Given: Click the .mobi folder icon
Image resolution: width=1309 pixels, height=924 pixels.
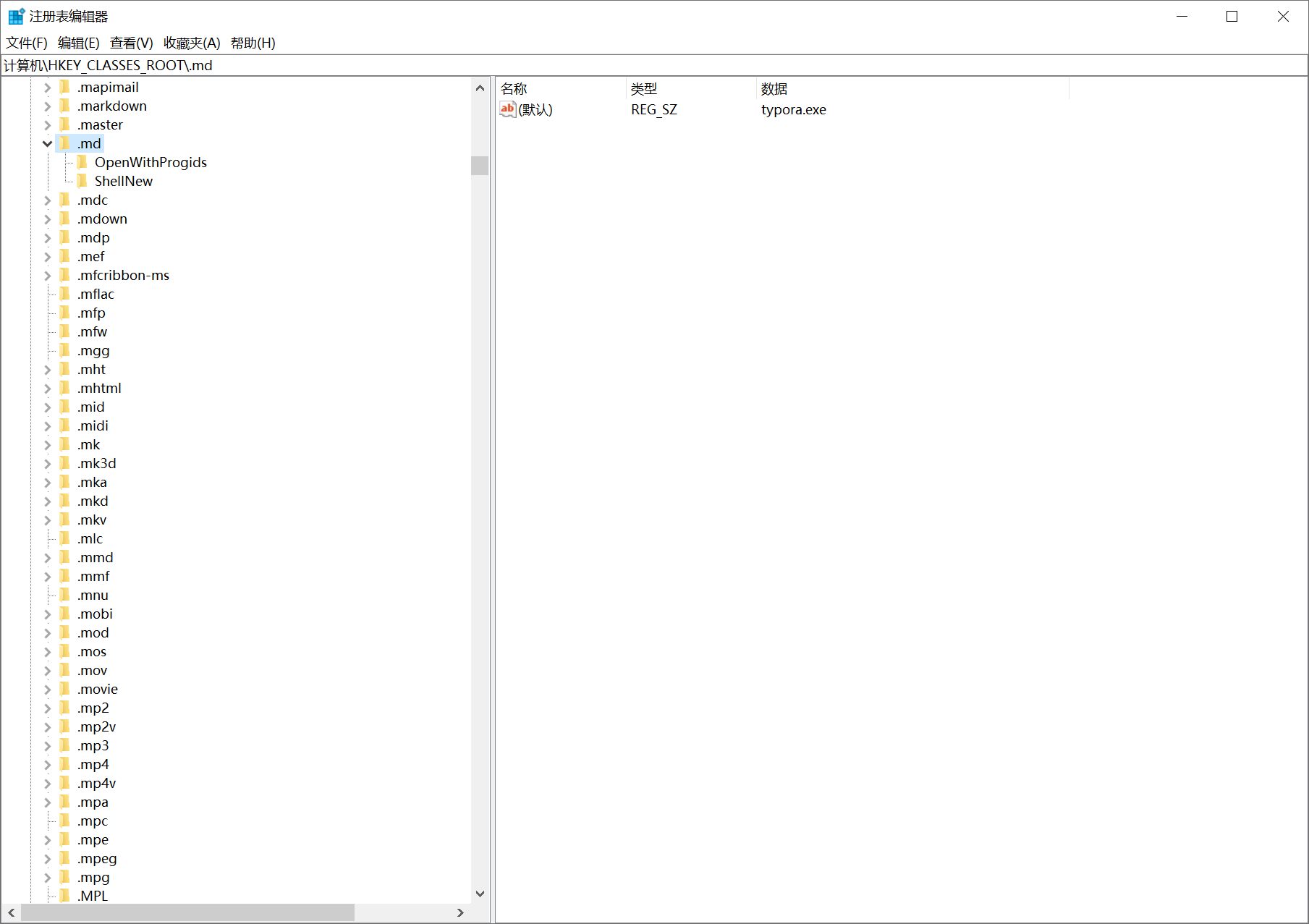Looking at the screenshot, I should 65,614.
